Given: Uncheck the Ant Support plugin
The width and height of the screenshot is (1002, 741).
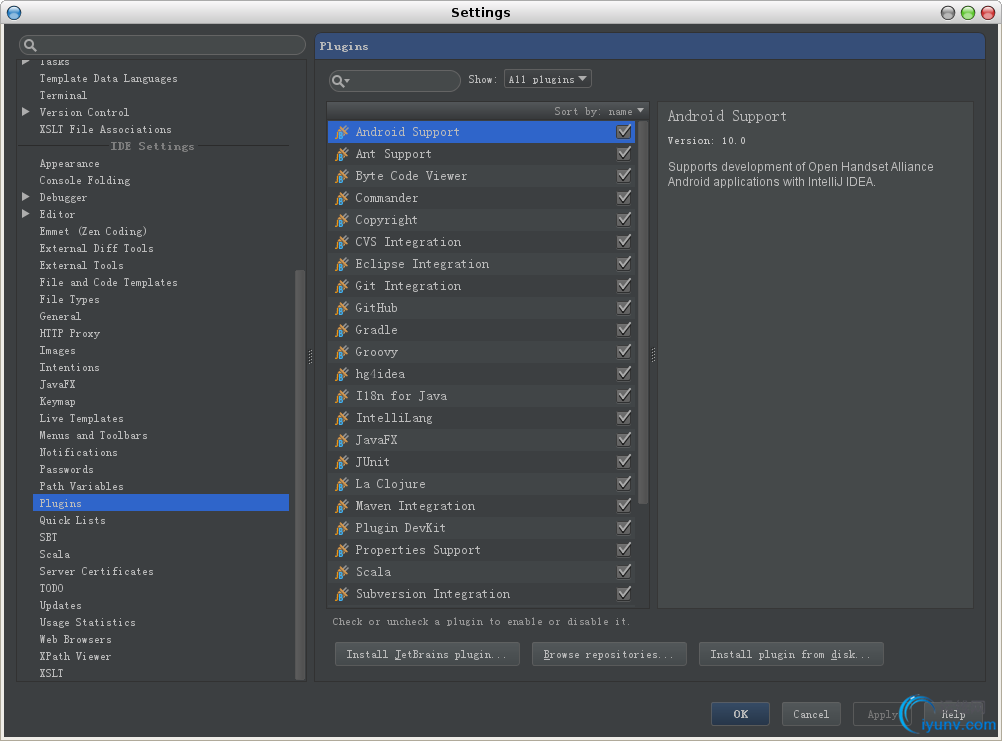Looking at the screenshot, I should (x=624, y=154).
